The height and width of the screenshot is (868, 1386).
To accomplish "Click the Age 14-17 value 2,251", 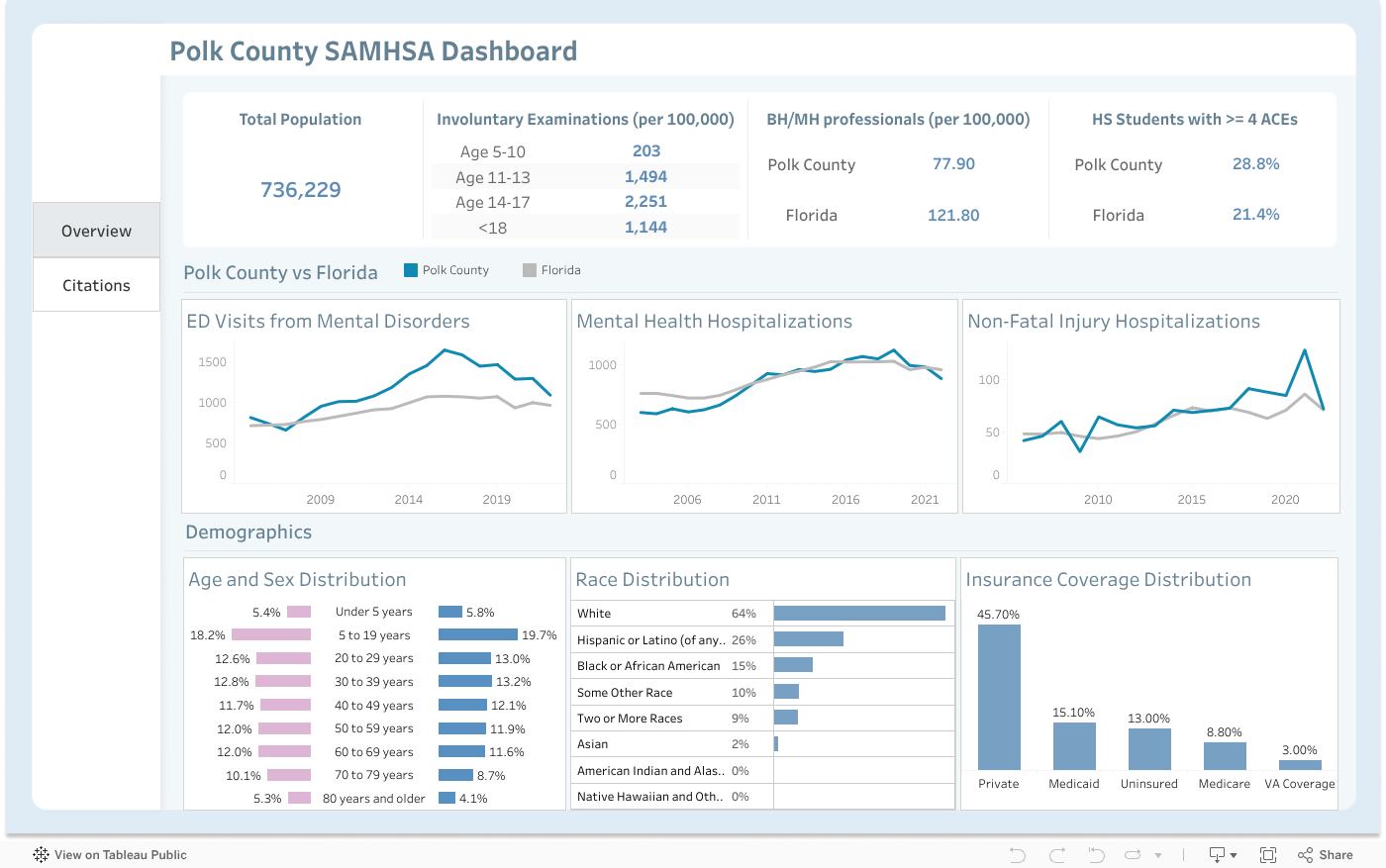I will tap(645, 202).
